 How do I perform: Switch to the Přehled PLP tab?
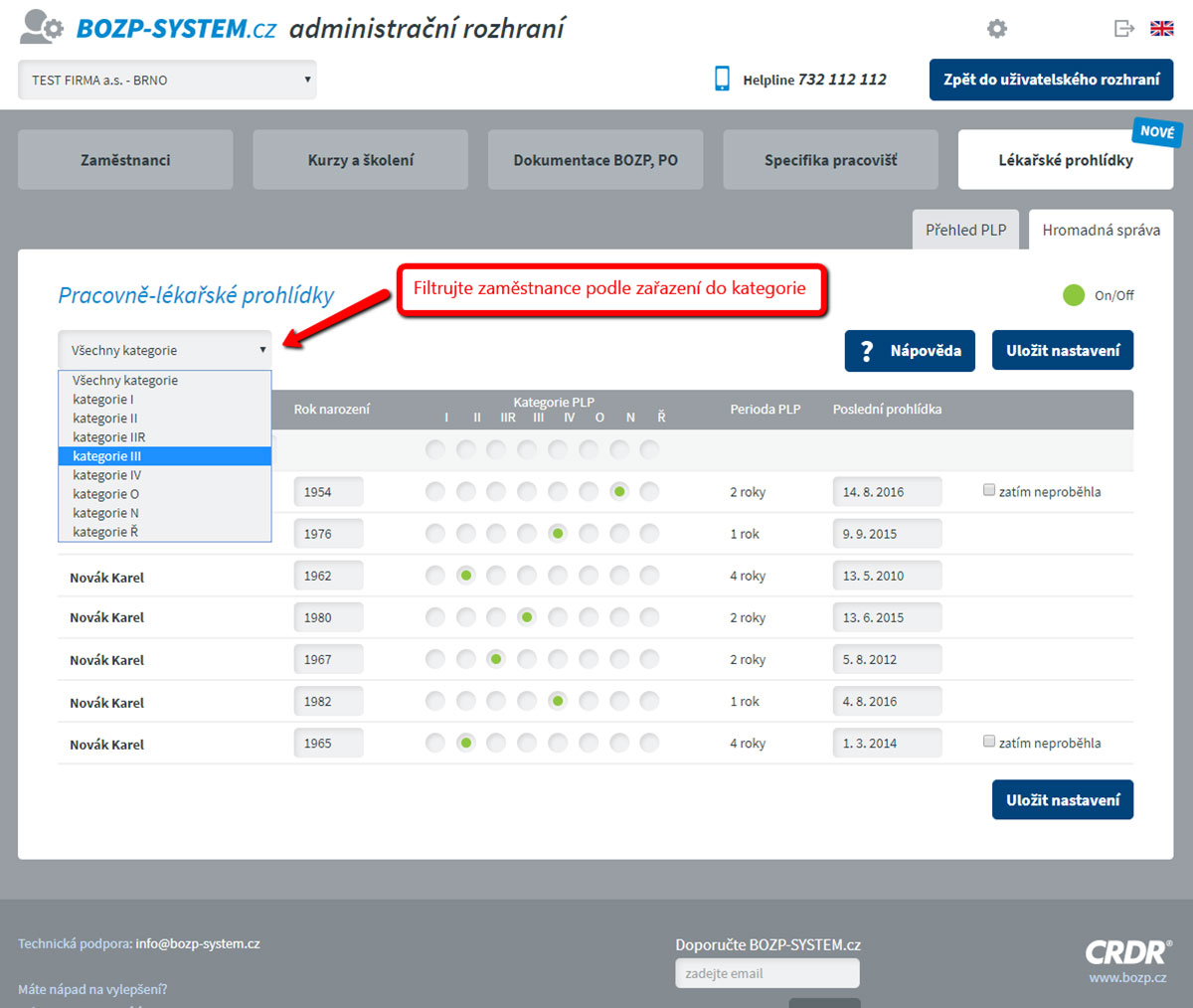[x=966, y=230]
